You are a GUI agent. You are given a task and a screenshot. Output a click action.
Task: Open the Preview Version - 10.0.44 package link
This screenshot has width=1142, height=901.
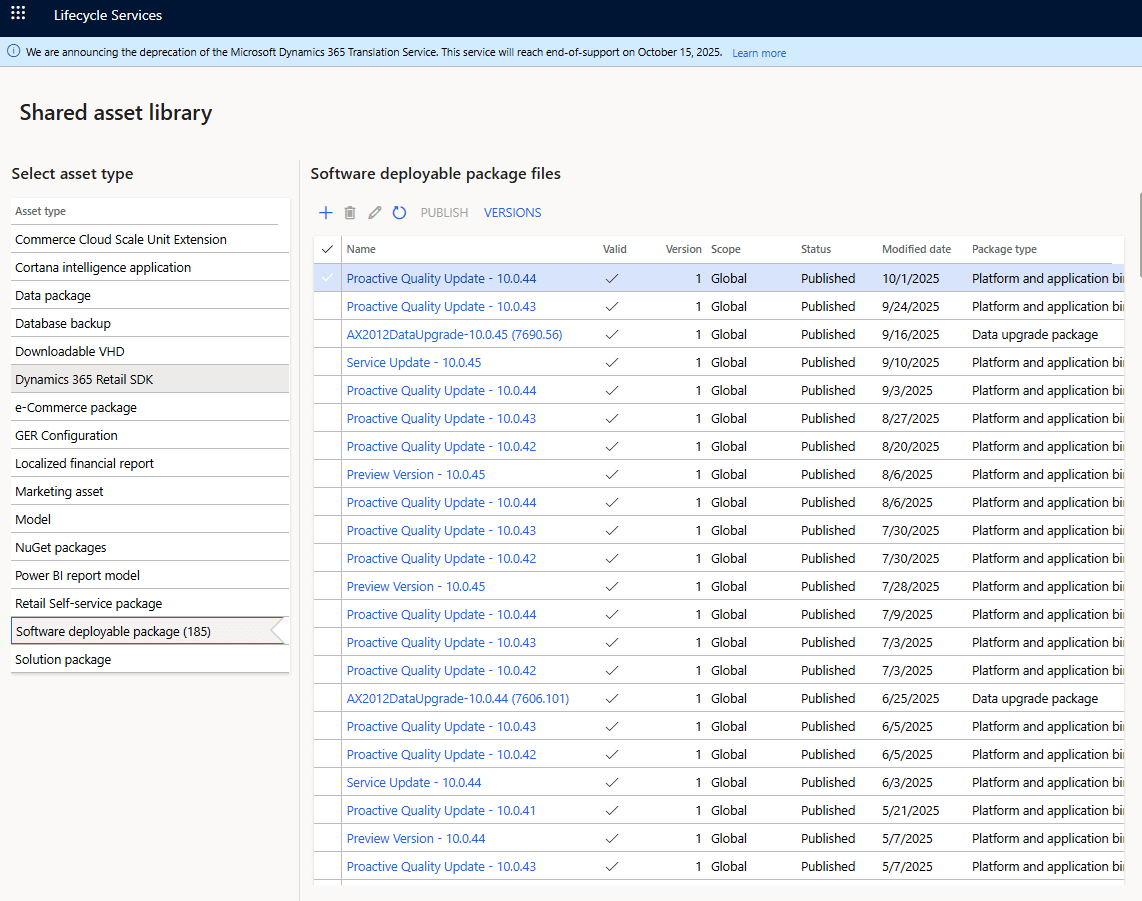(416, 839)
